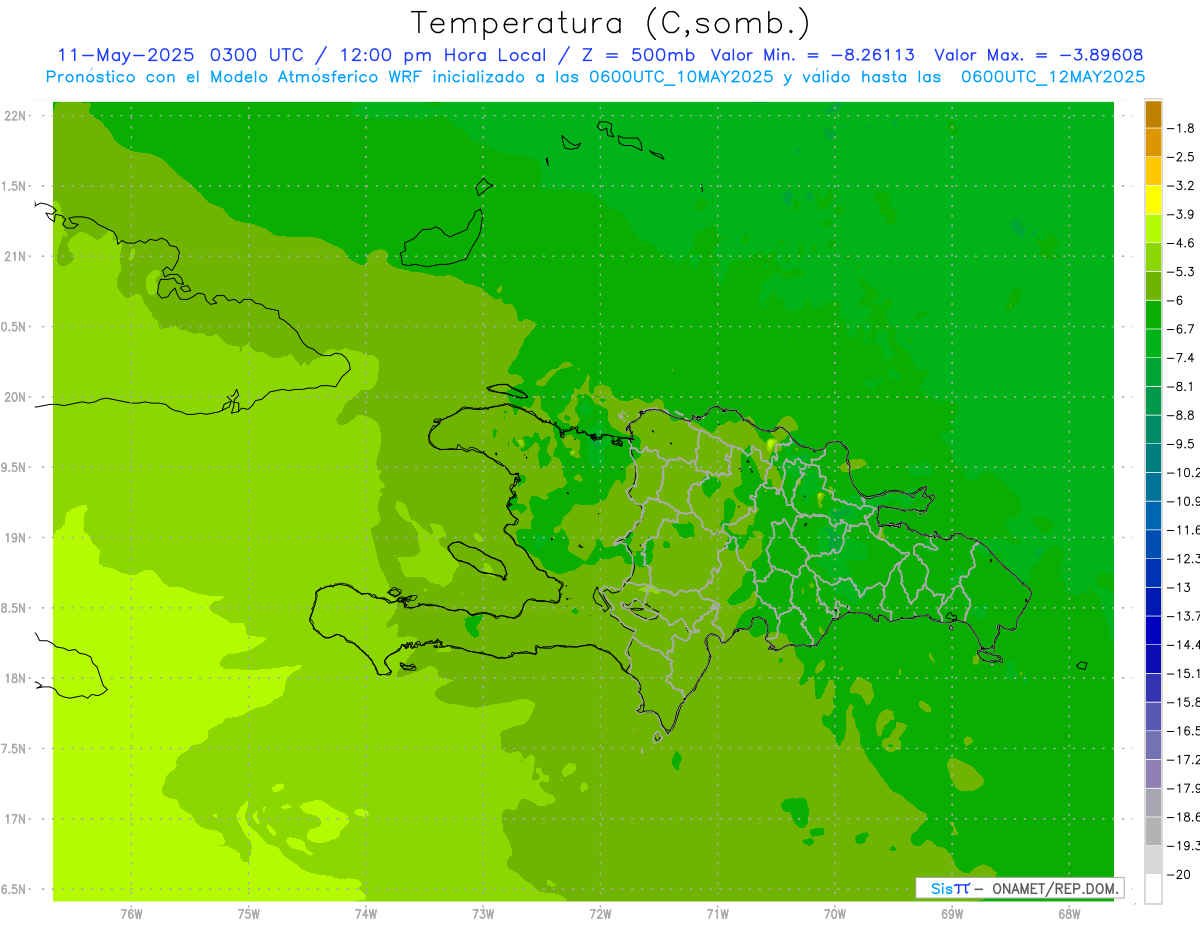Click the "-3.2" legend value
This screenshot has height=927, width=1200.
click(1181, 186)
